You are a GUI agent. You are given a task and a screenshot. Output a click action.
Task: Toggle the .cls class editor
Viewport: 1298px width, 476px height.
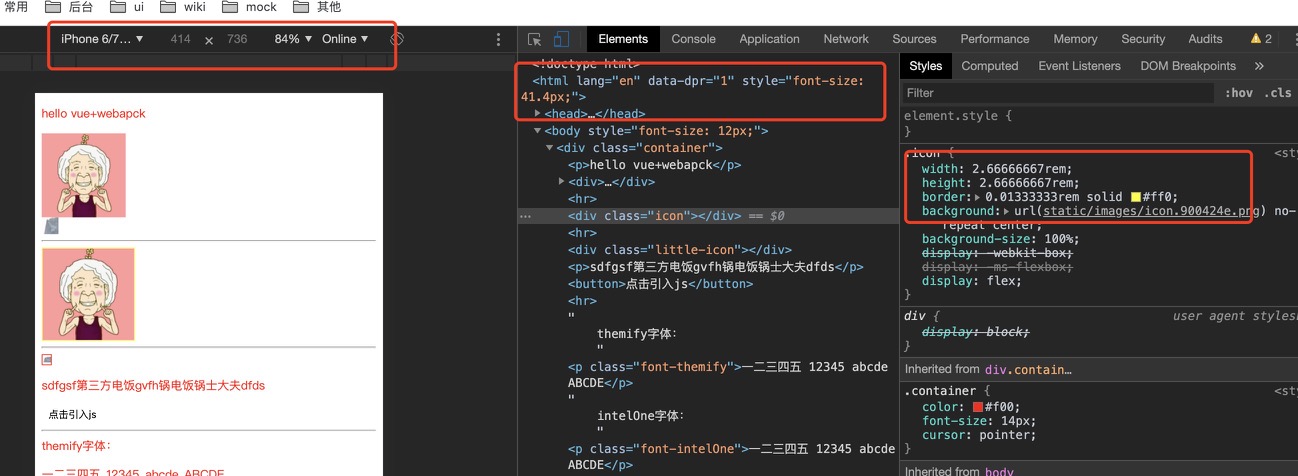[1277, 93]
